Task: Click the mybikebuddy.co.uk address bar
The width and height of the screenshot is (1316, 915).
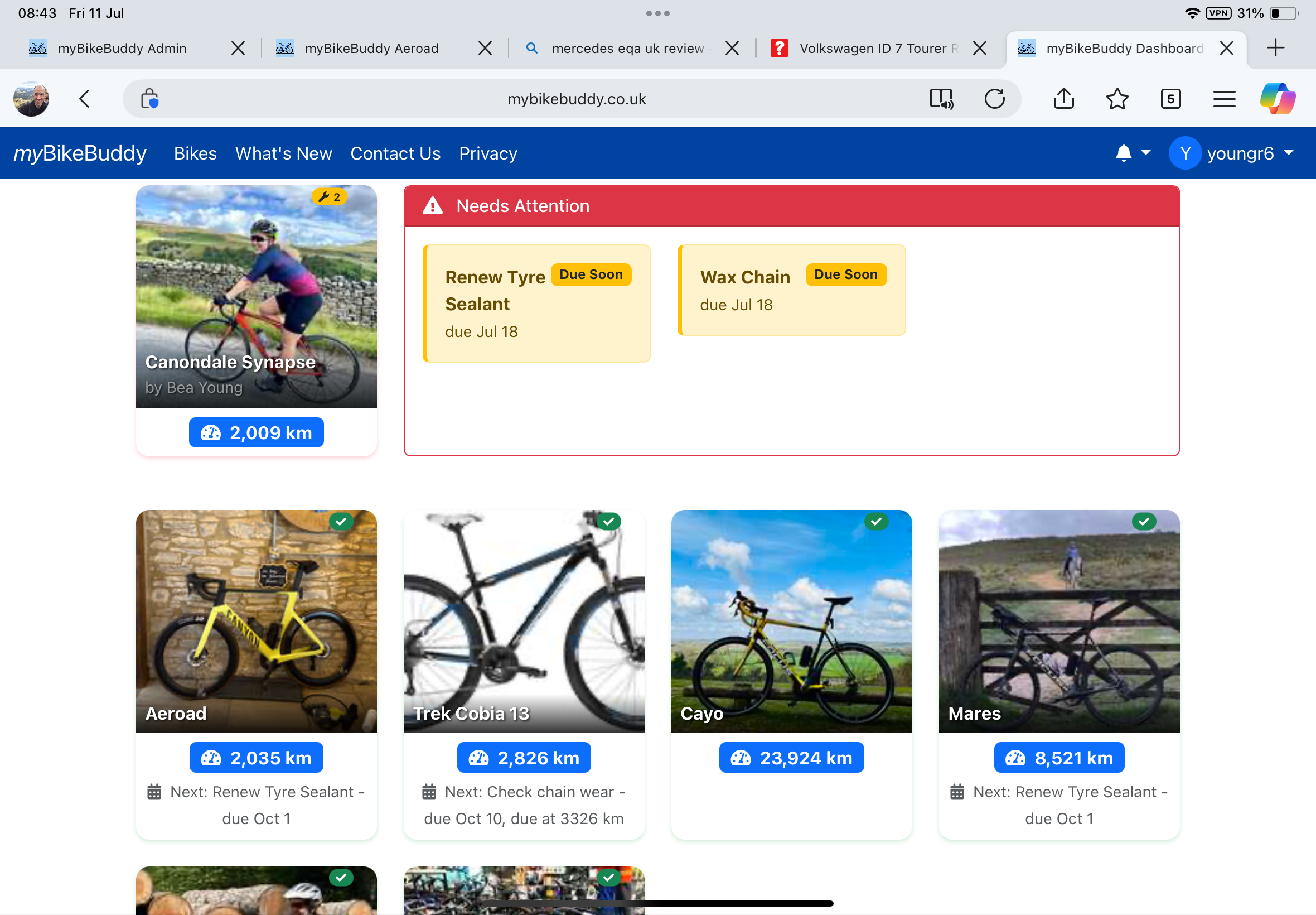Action: pyautogui.click(x=577, y=99)
